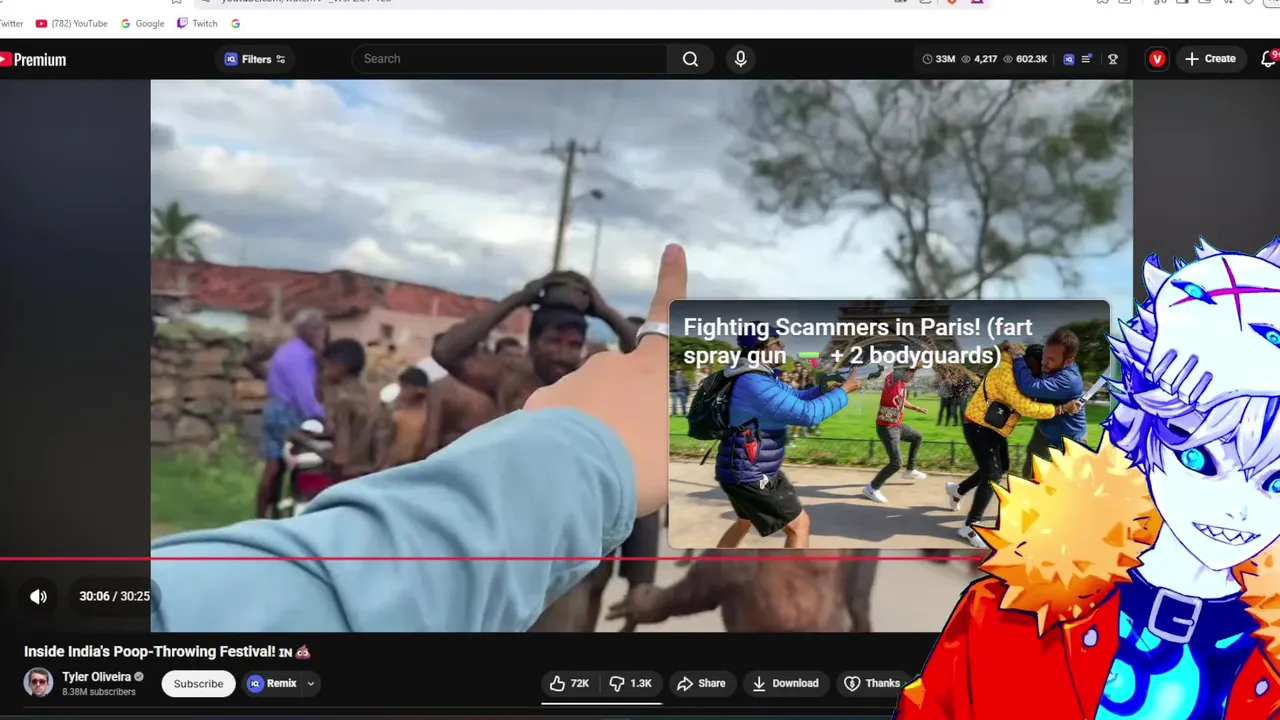Click the 8.38M subscribers text
This screenshot has height=720, width=1280.
pos(99,692)
